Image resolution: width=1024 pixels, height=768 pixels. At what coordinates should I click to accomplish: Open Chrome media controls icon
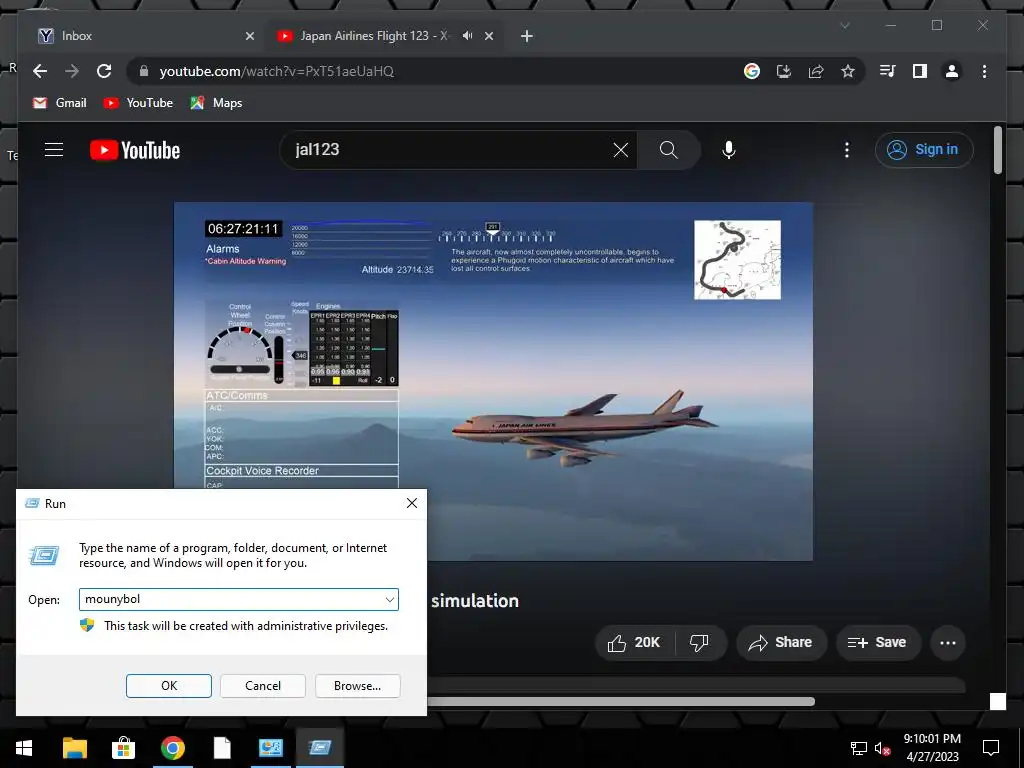[x=888, y=71]
